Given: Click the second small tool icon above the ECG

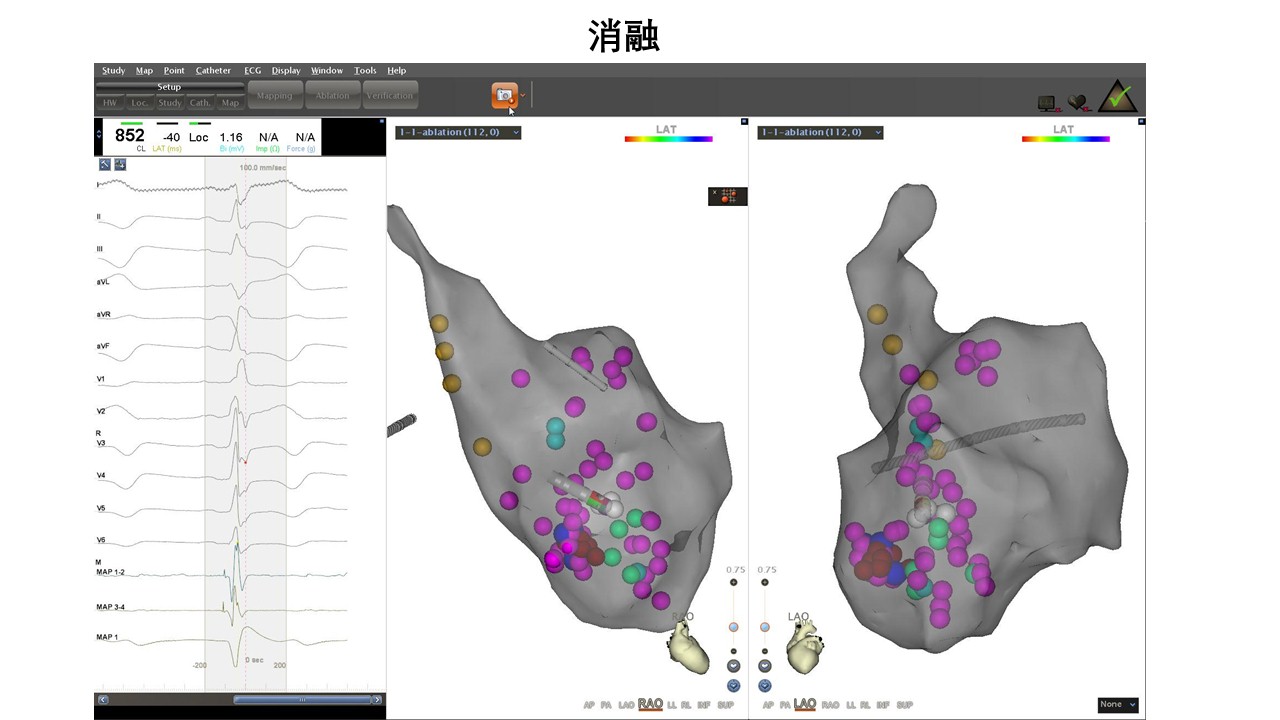Looking at the screenshot, I should pos(120,165).
